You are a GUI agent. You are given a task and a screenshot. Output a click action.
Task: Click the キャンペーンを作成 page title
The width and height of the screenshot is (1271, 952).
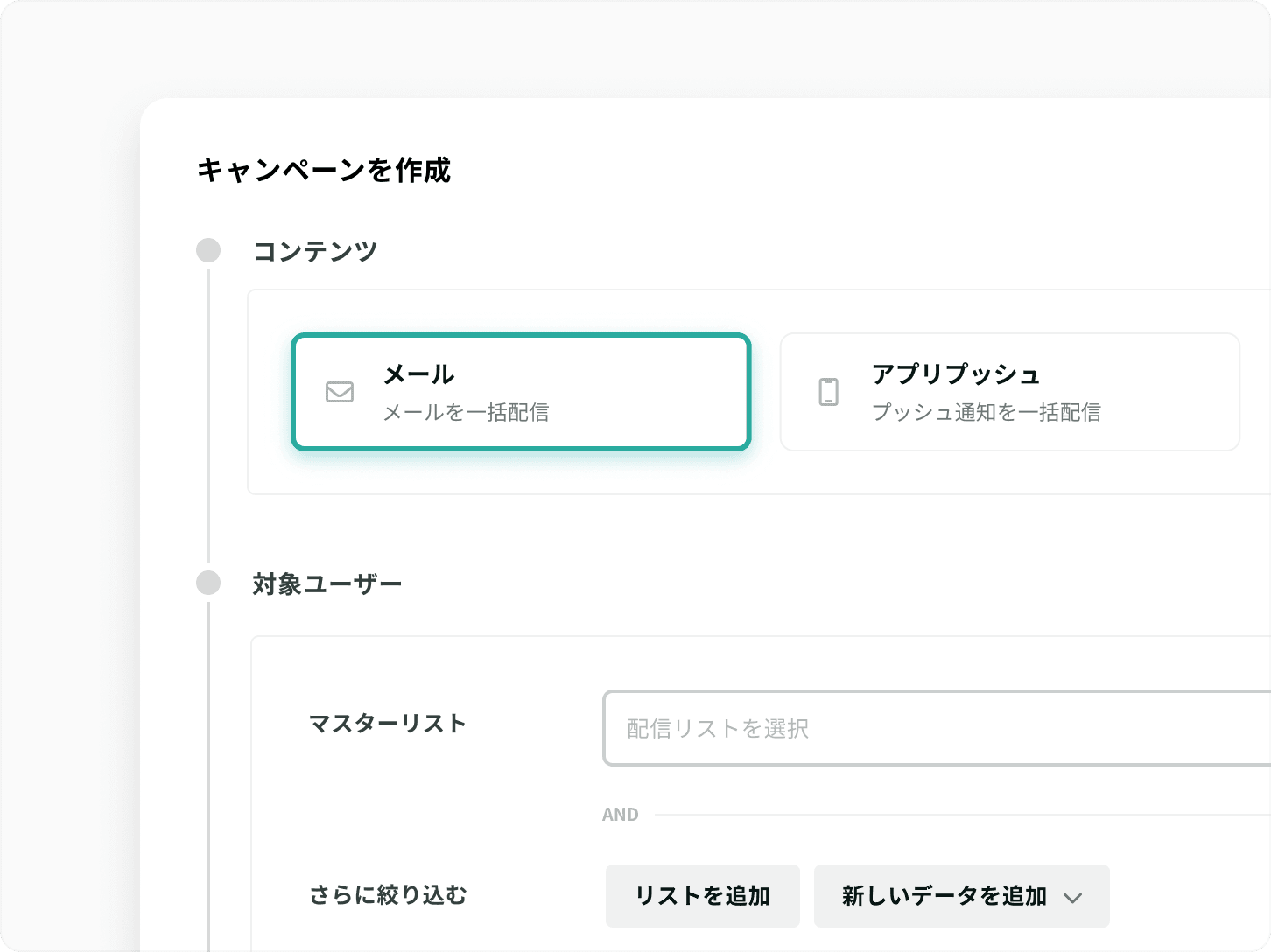coord(324,170)
